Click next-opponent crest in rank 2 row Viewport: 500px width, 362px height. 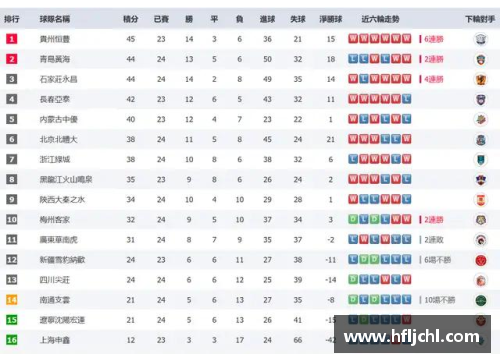click(480, 59)
